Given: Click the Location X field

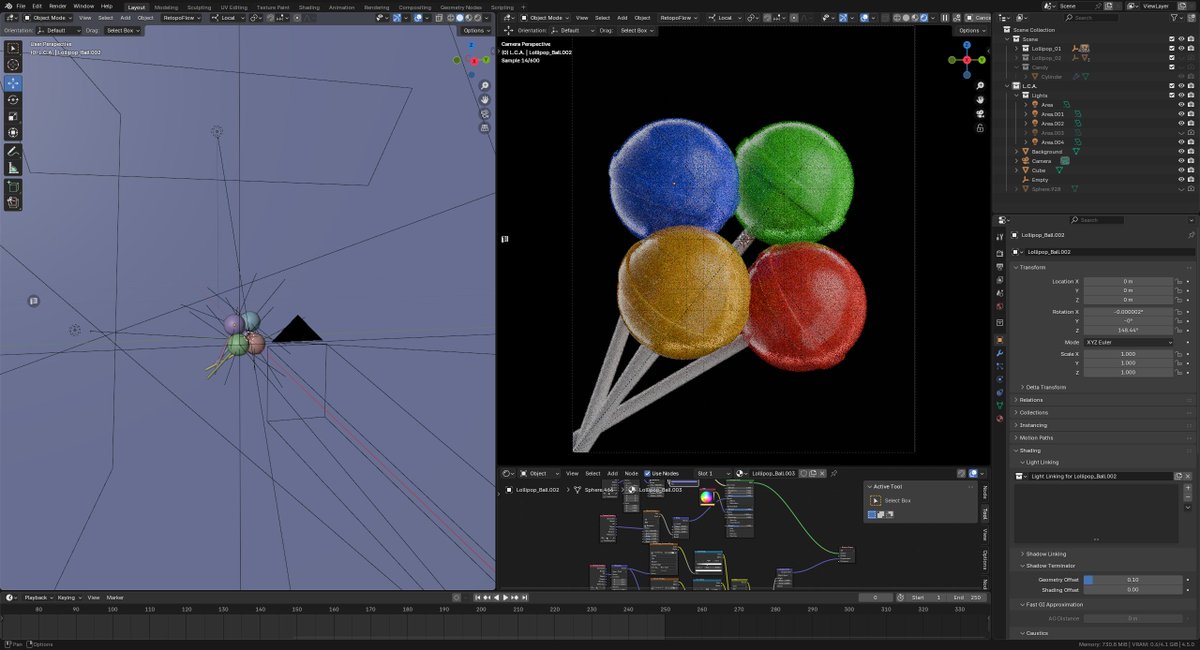Looking at the screenshot, I should click(x=1129, y=281).
